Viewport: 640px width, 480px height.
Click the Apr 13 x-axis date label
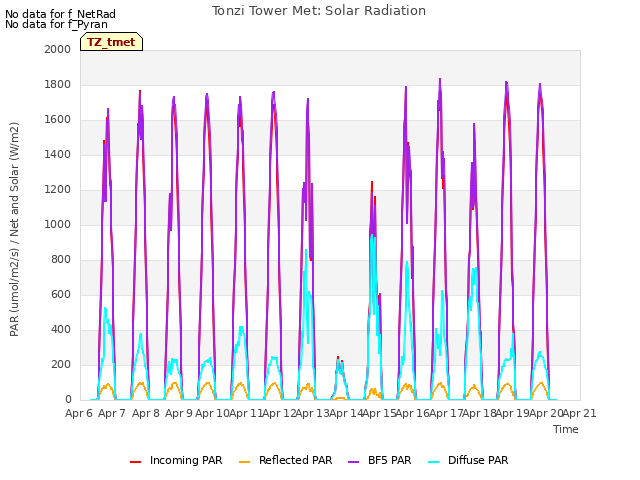coord(312,413)
